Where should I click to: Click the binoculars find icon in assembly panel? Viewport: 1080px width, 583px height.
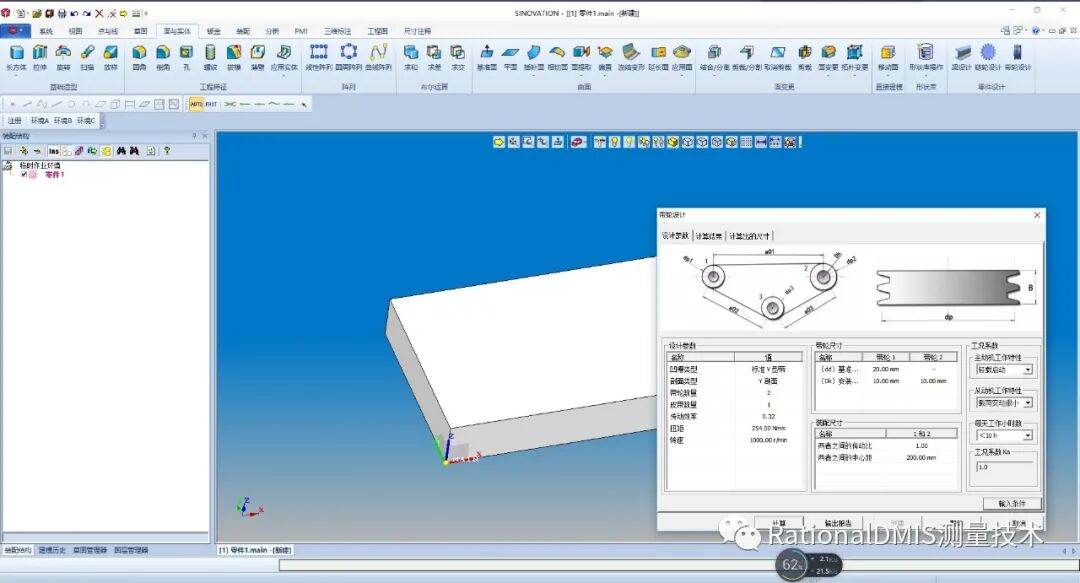(121, 151)
